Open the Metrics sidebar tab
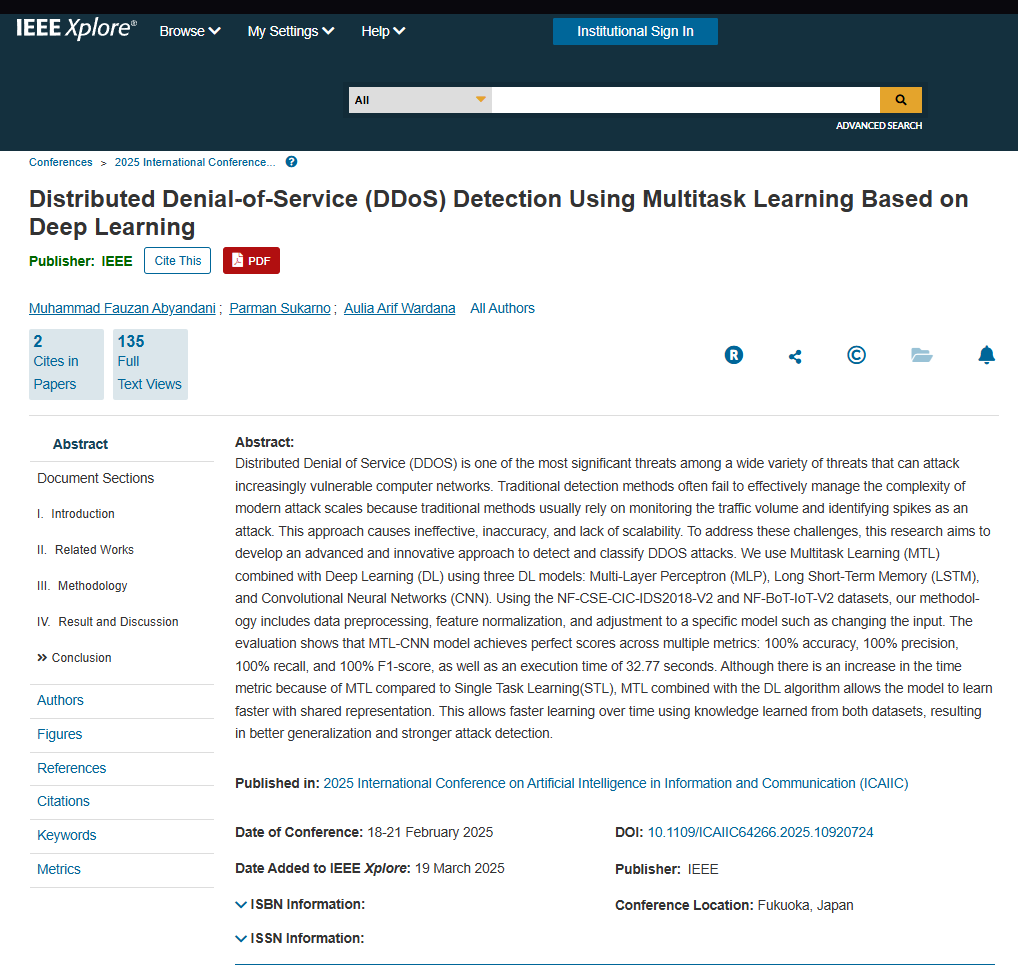This screenshot has height=975, width=1018. [58, 869]
